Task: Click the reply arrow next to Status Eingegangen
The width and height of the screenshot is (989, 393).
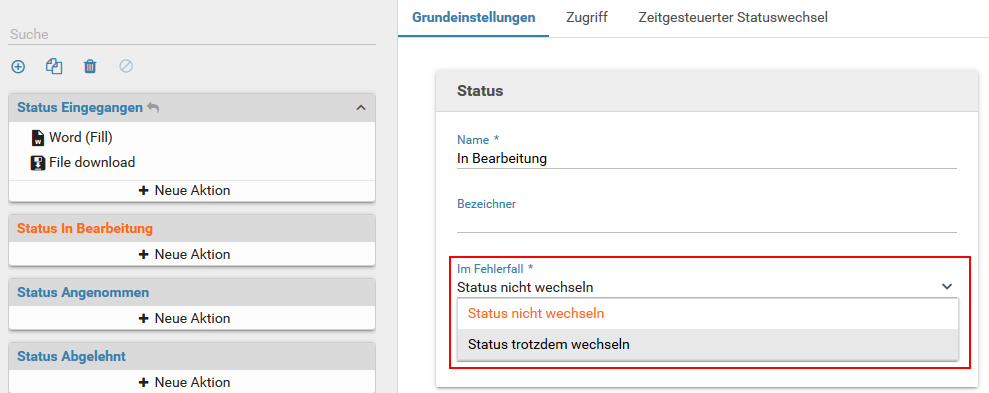Action: [x=153, y=108]
